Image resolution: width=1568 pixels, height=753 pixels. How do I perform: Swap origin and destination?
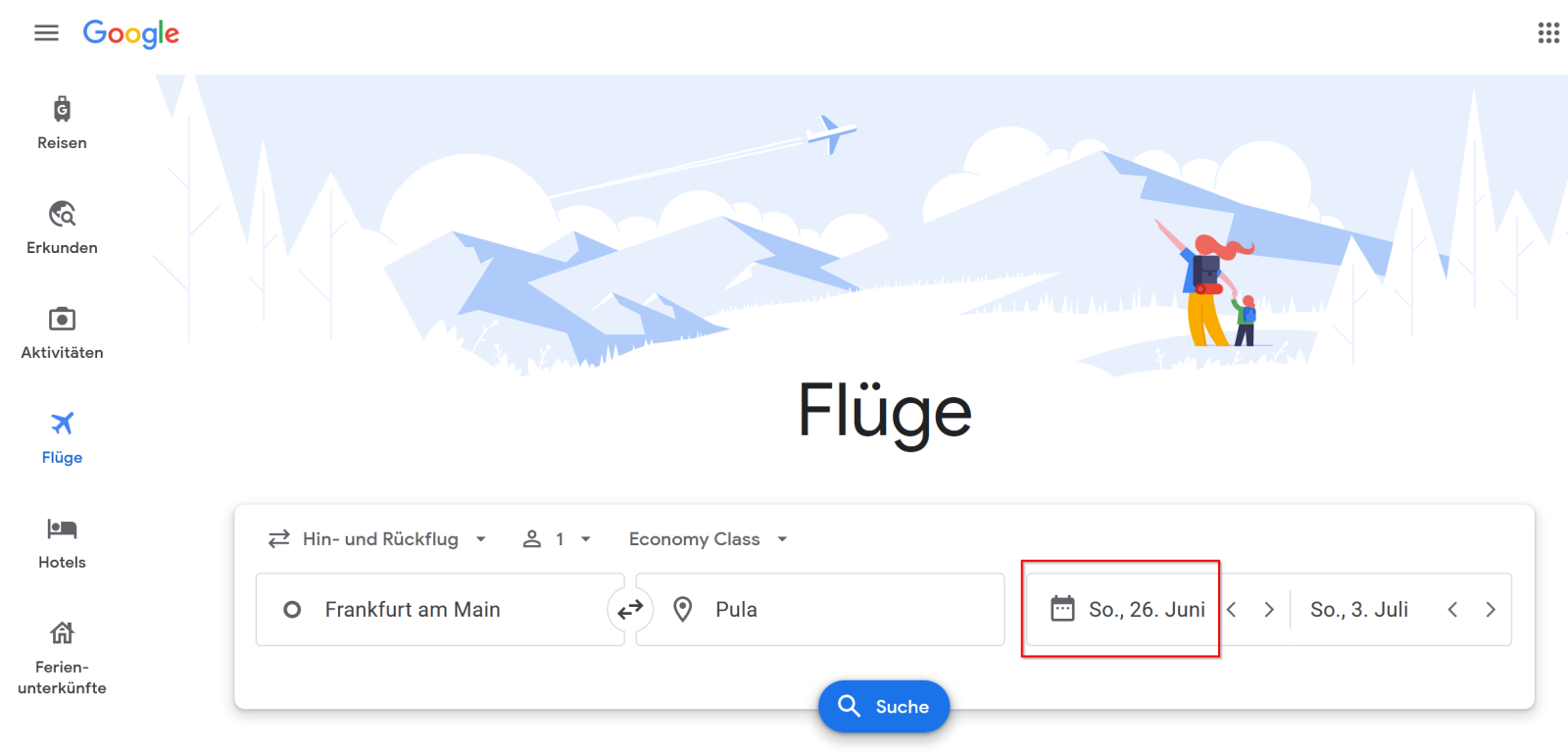(x=630, y=609)
